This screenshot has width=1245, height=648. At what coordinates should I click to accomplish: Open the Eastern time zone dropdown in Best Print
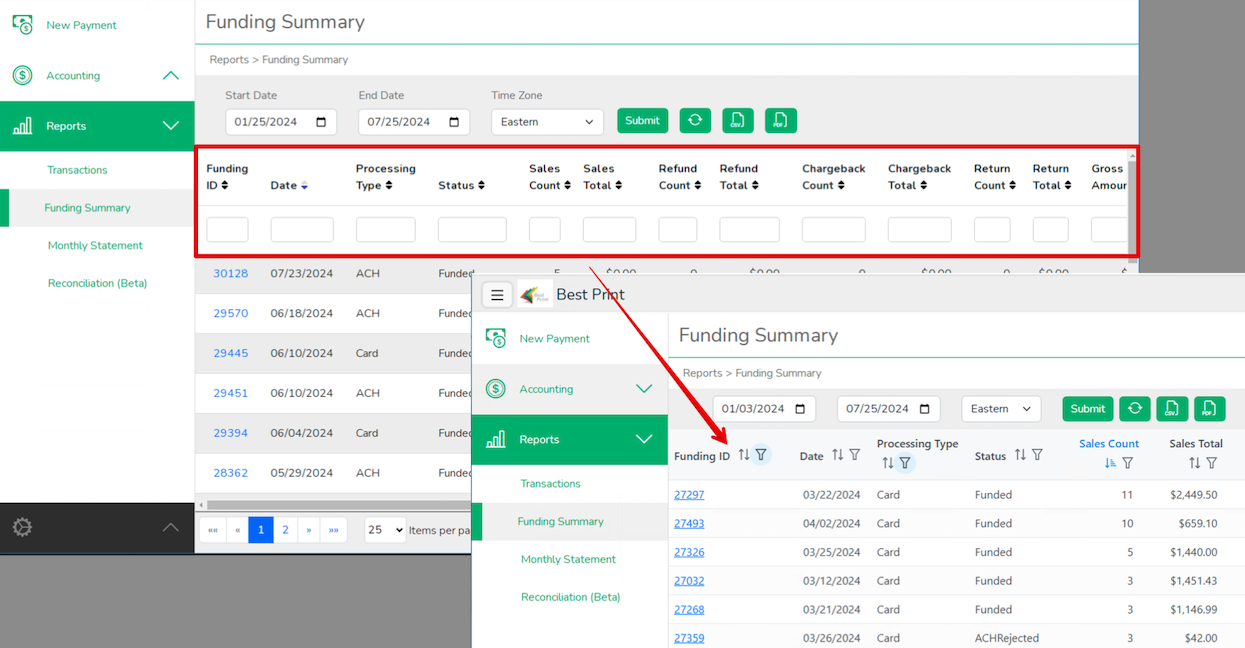(1001, 409)
